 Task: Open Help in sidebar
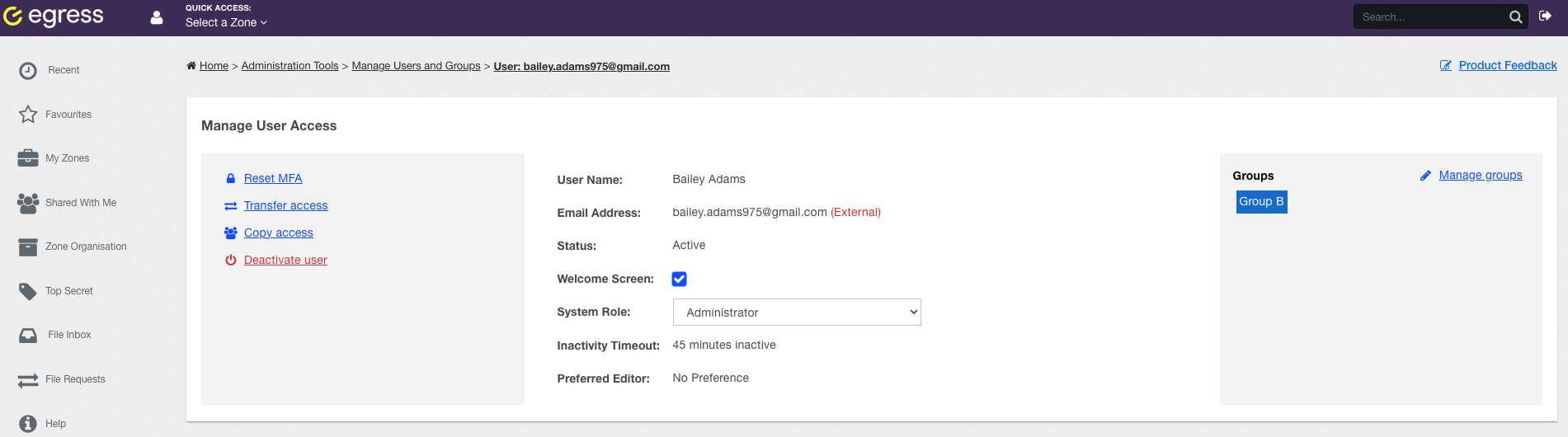(x=55, y=424)
